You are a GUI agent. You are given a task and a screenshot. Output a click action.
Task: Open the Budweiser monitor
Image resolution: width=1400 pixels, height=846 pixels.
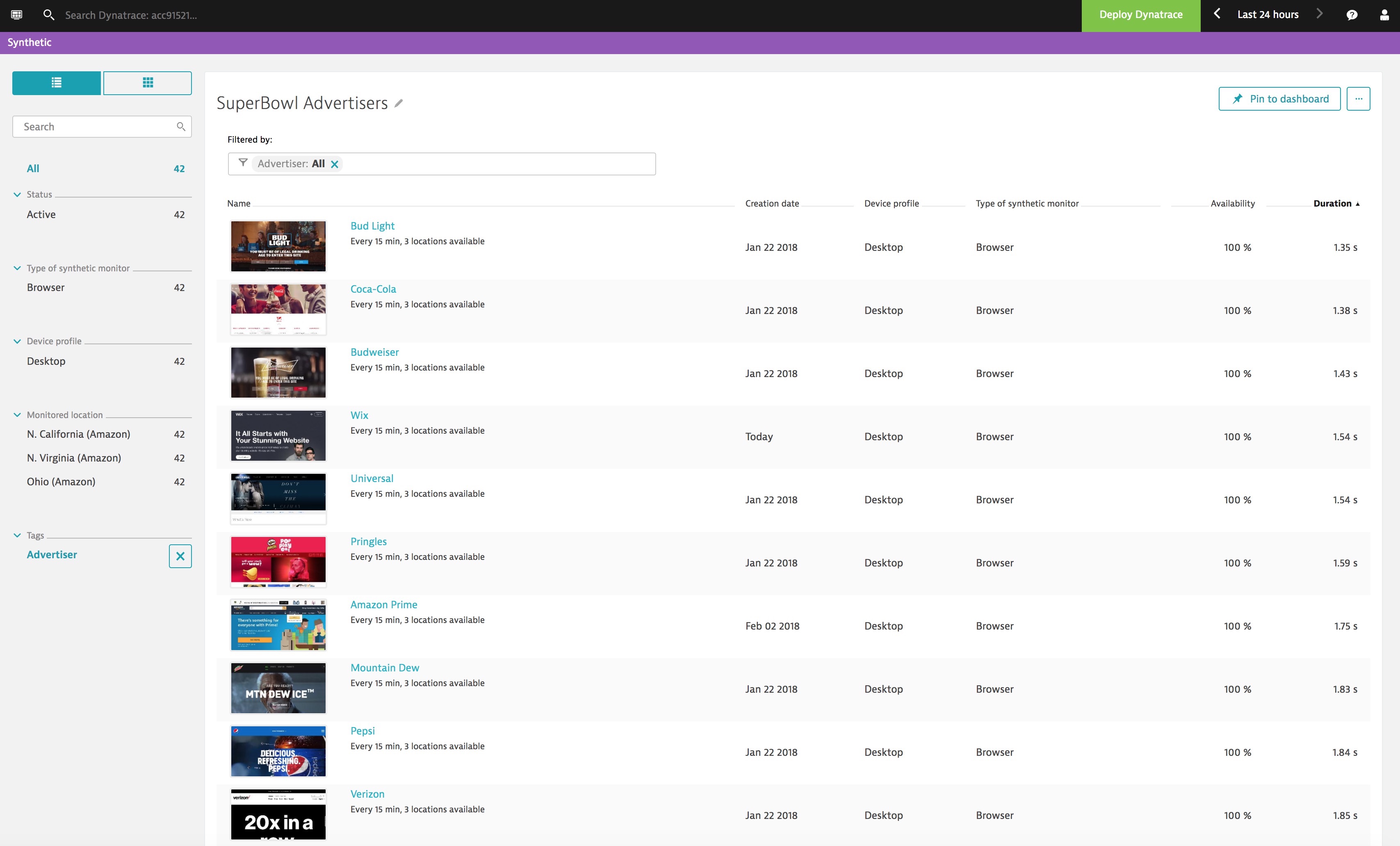(374, 352)
